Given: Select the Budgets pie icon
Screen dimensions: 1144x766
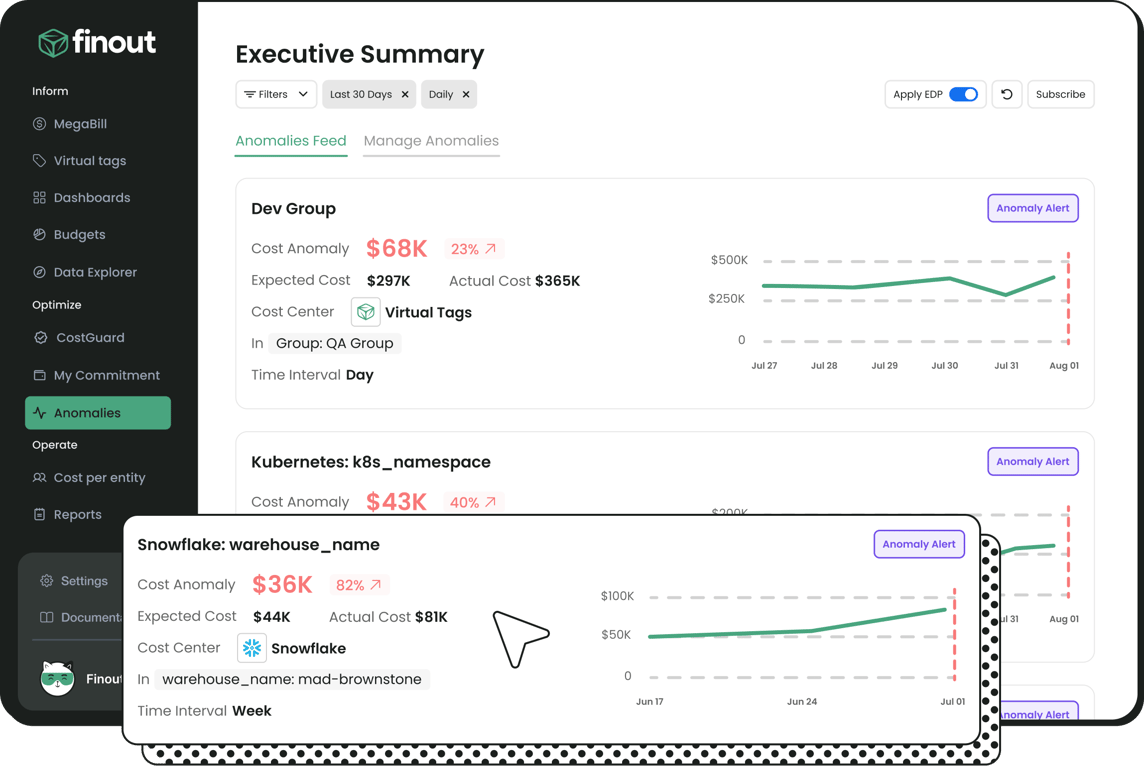Looking at the screenshot, I should point(39,235).
